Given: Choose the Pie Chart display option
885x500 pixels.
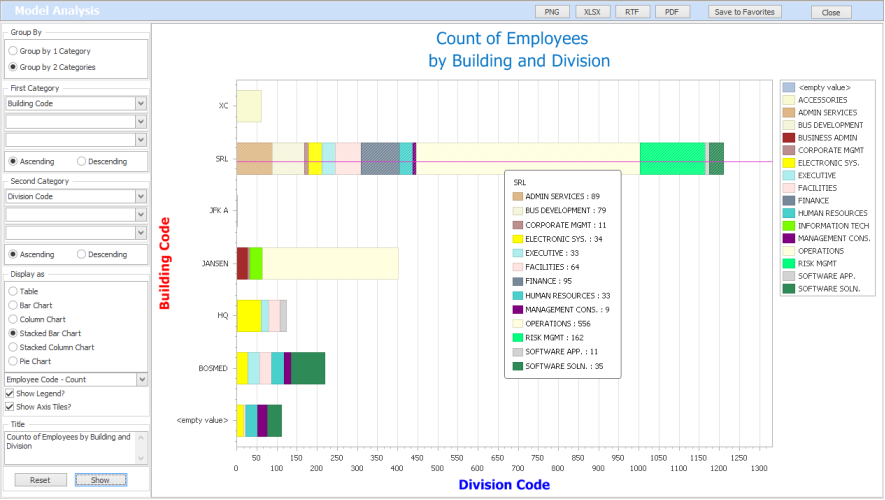Looking at the screenshot, I should click(x=12, y=361).
